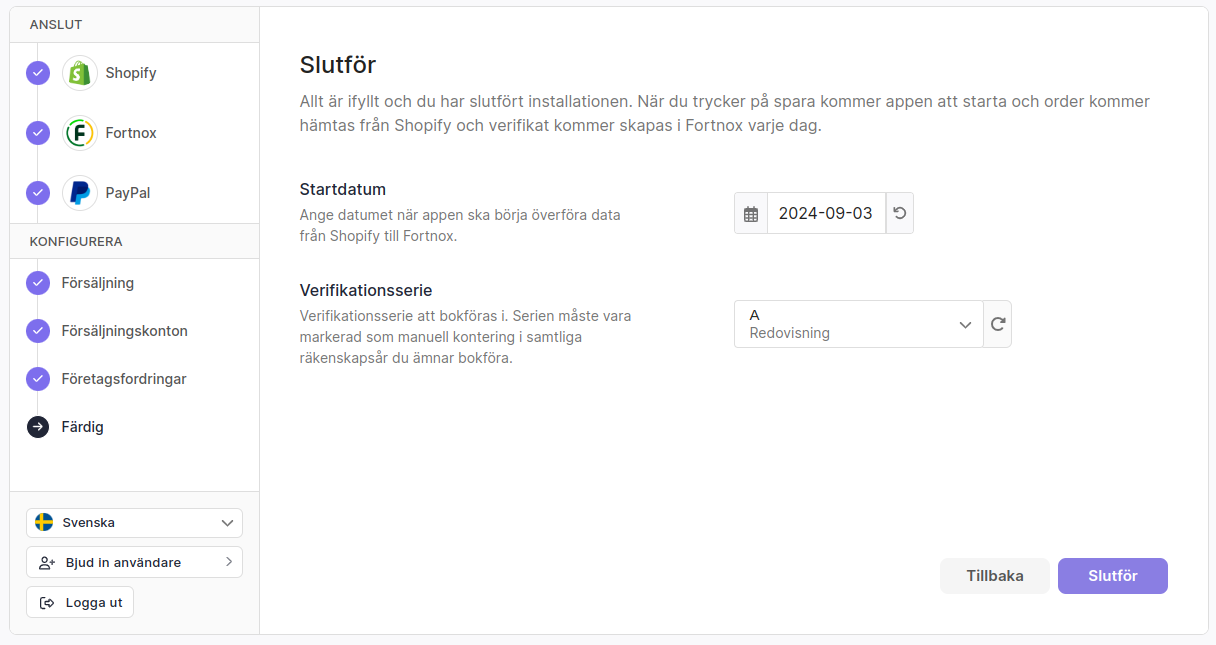
Task: Click the Logga ut button
Action: [x=80, y=602]
